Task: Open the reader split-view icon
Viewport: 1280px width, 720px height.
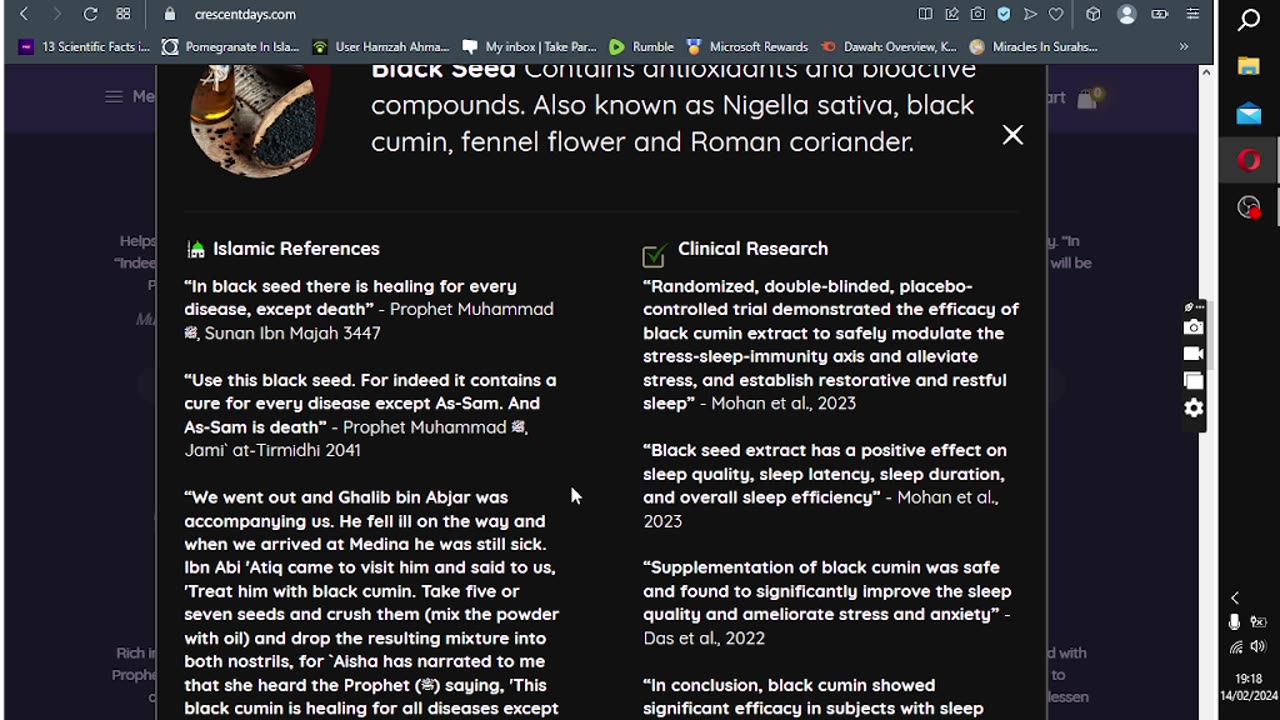Action: pos(925,14)
